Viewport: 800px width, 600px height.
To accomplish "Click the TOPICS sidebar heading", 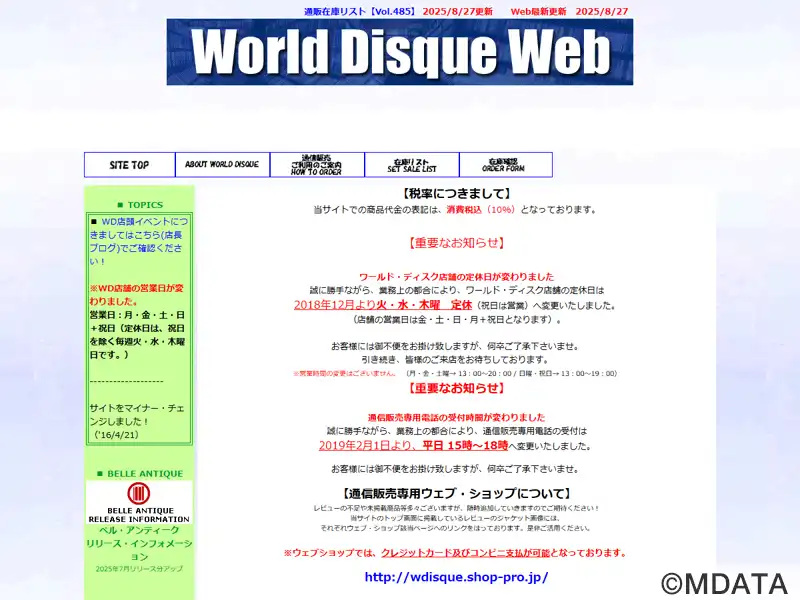I will 140,205.
